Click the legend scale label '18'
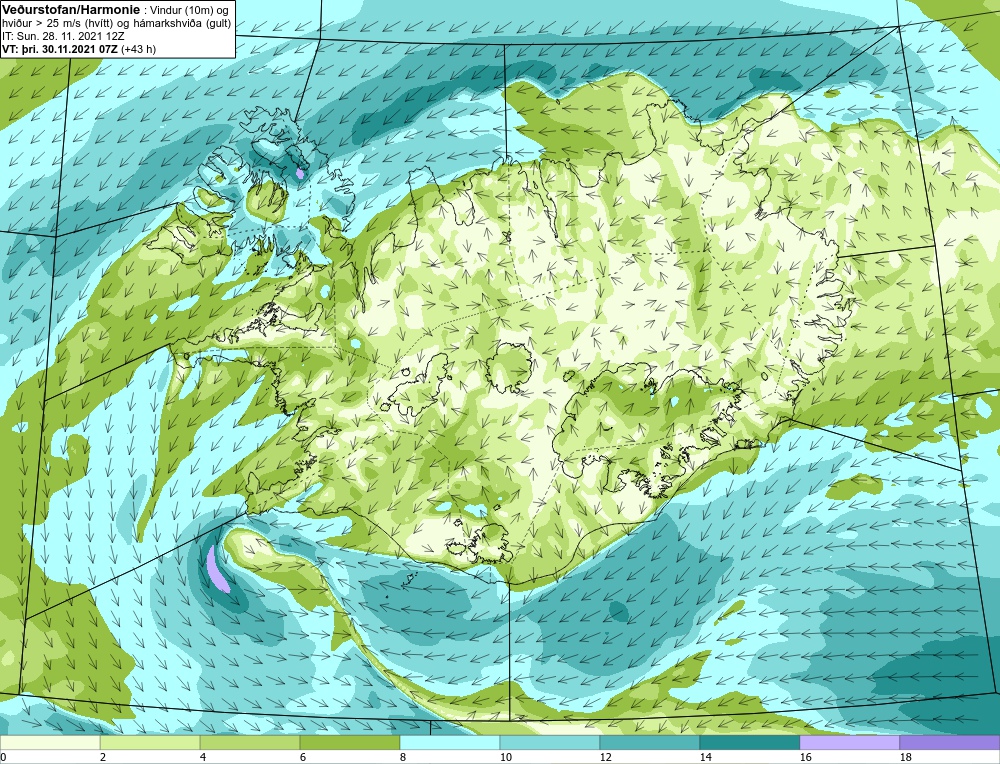 click(906, 757)
